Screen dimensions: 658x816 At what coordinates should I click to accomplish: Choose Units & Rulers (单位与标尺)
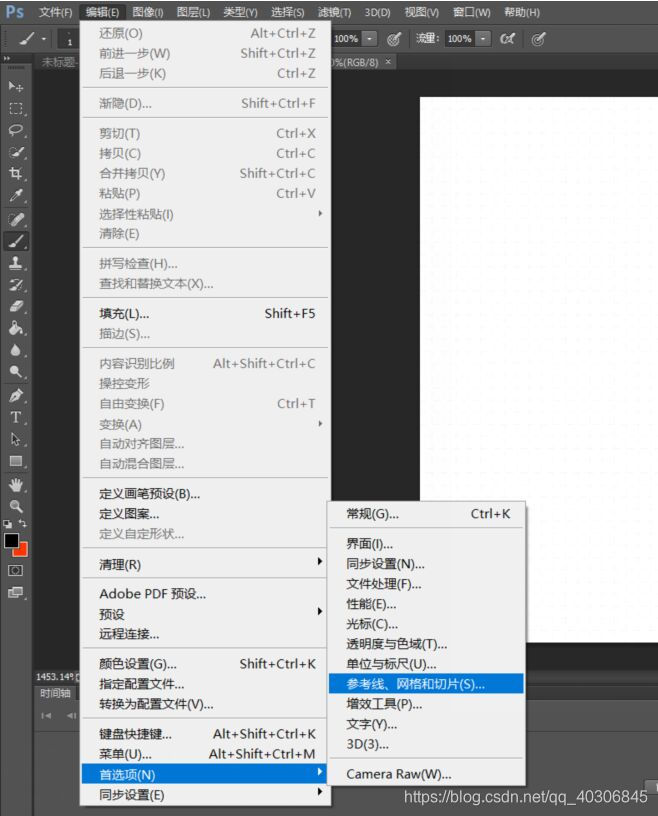pyautogui.click(x=426, y=664)
